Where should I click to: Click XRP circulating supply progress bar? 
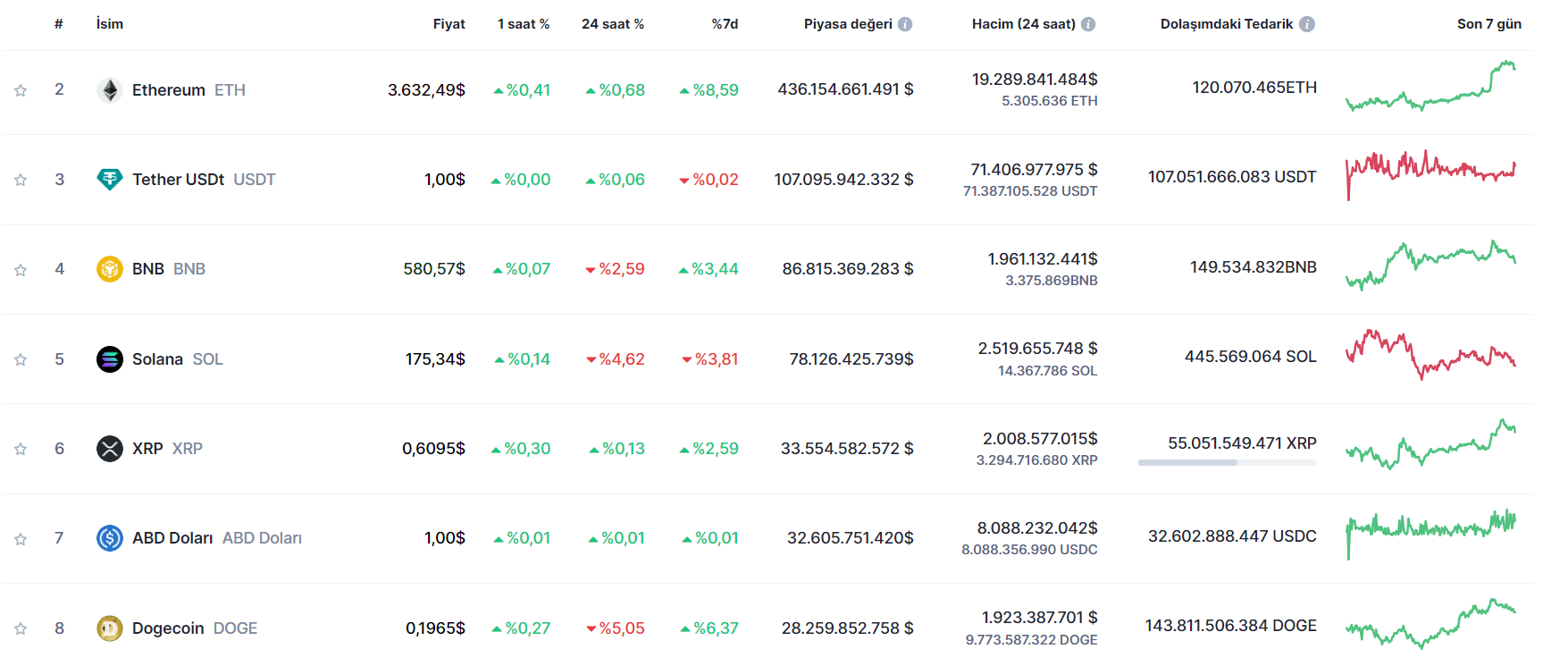click(1227, 462)
